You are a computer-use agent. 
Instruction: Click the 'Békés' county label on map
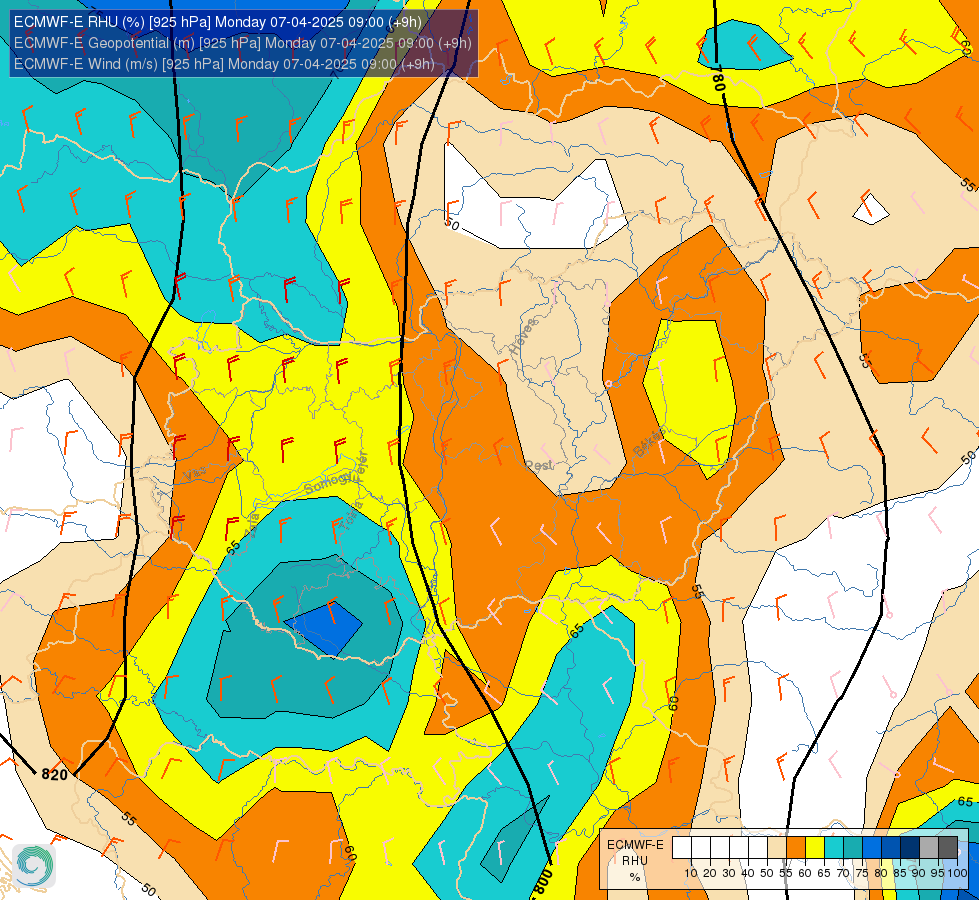649,442
